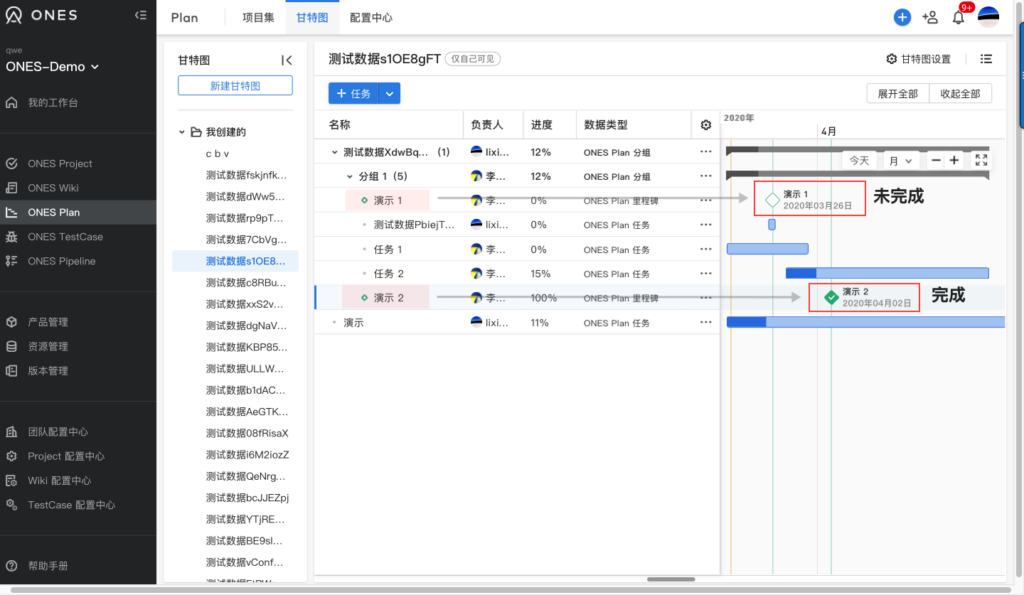The width and height of the screenshot is (1024, 595).
Task: Open Wiki 配置中心
Action: click(x=59, y=480)
